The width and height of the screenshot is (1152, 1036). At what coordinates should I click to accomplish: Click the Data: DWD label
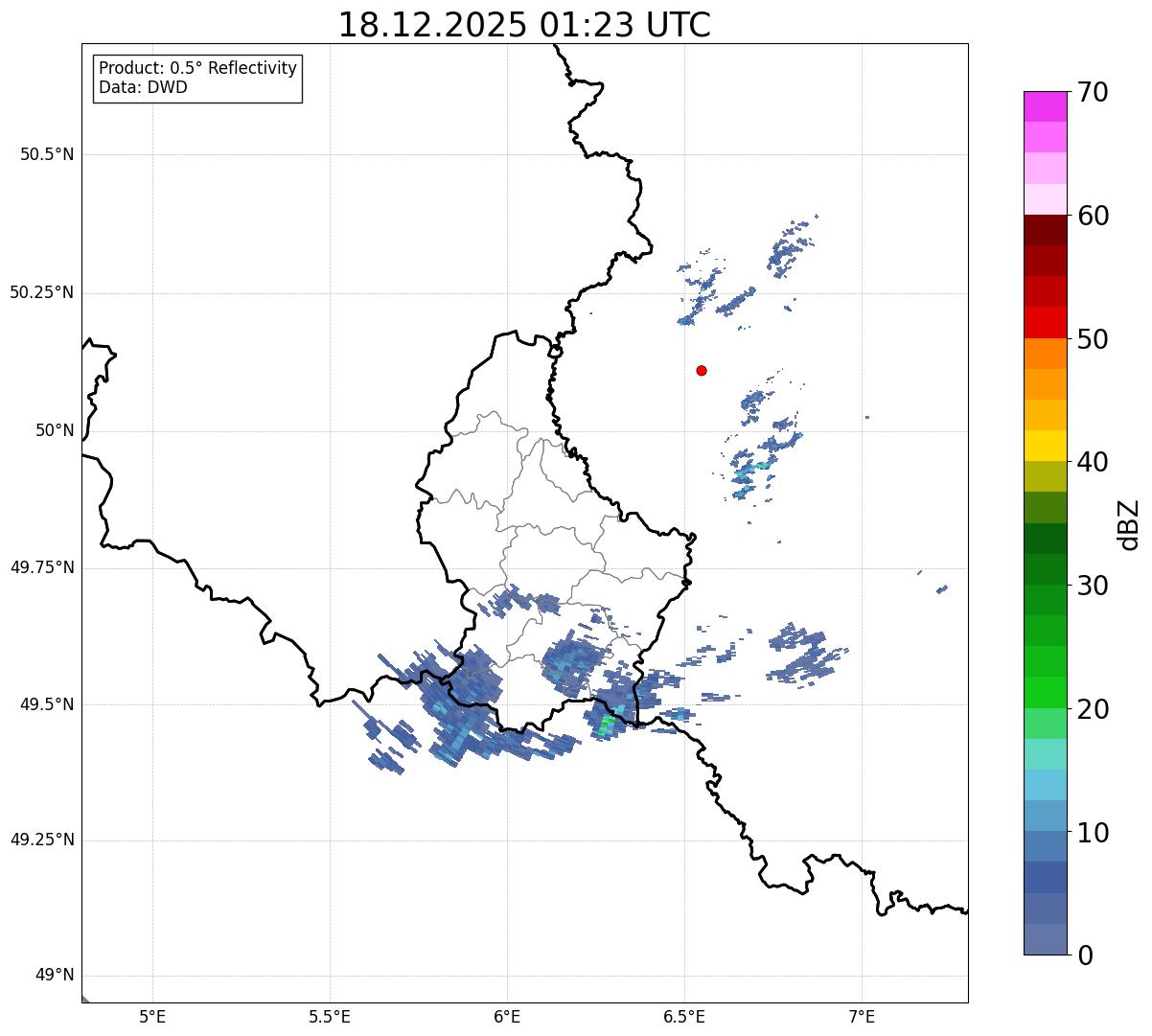pyautogui.click(x=144, y=87)
